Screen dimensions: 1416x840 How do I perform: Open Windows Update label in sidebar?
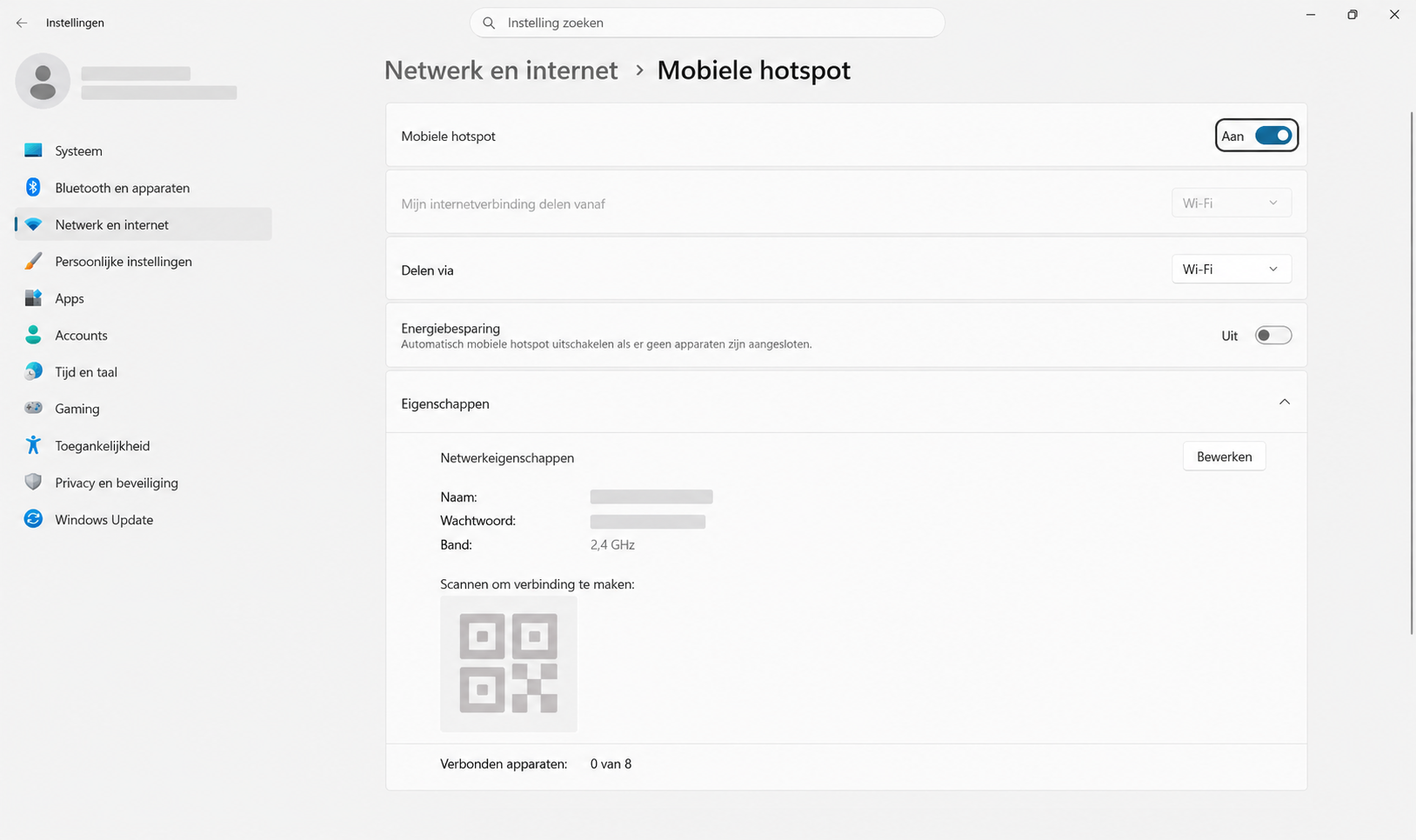point(104,520)
